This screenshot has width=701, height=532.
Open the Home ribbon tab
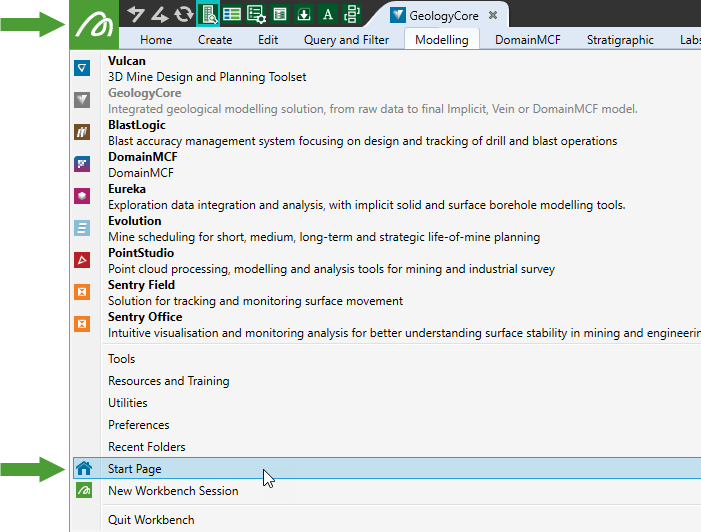156,40
